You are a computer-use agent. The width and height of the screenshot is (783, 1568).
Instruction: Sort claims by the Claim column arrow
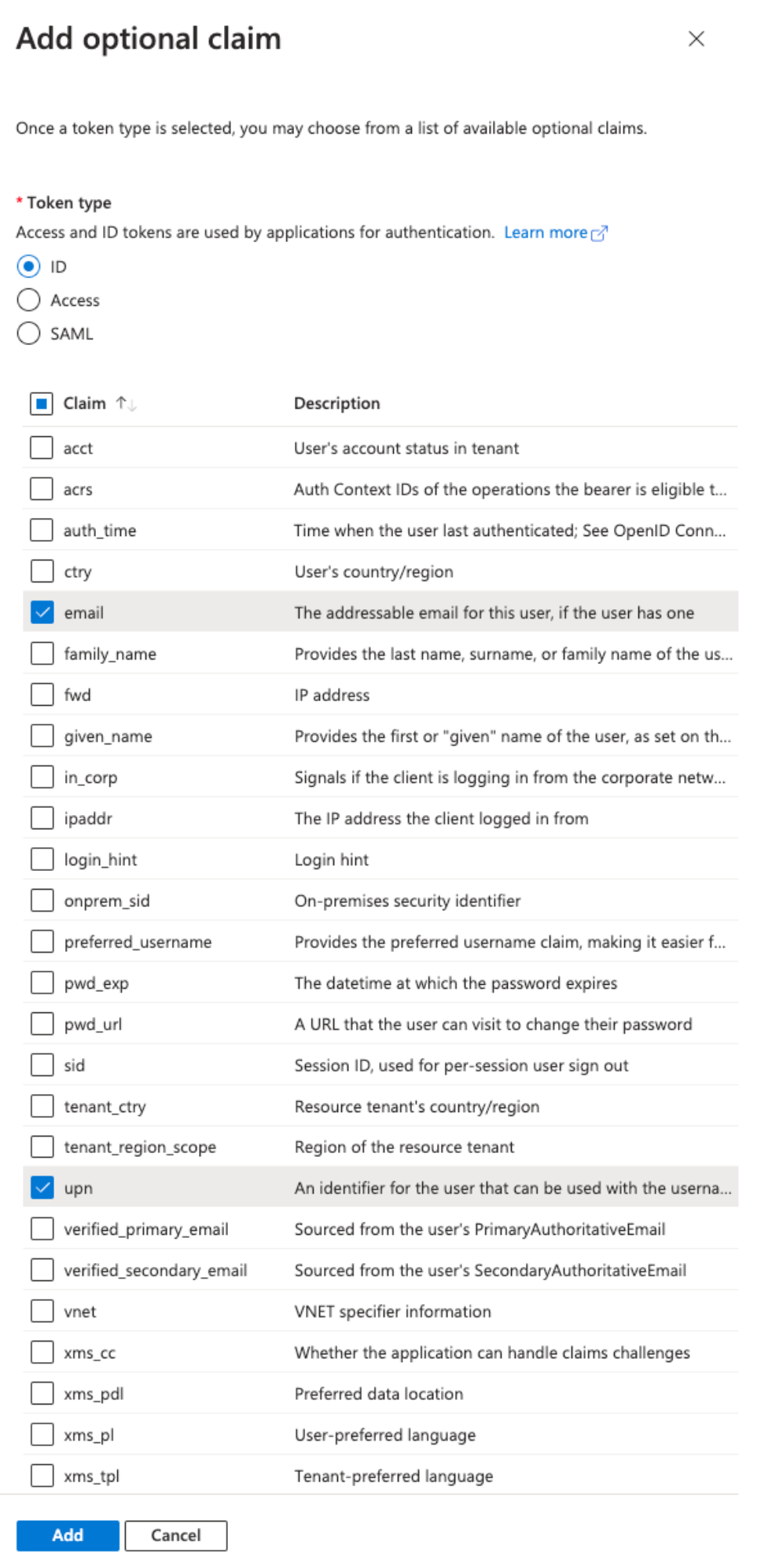pyautogui.click(x=126, y=404)
